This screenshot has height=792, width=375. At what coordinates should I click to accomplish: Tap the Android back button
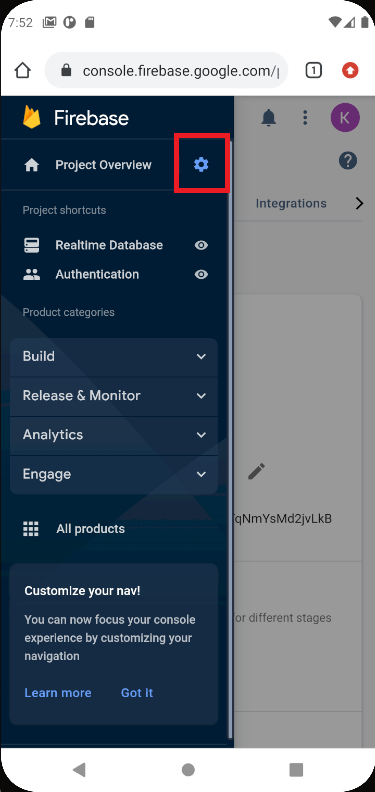[79, 769]
